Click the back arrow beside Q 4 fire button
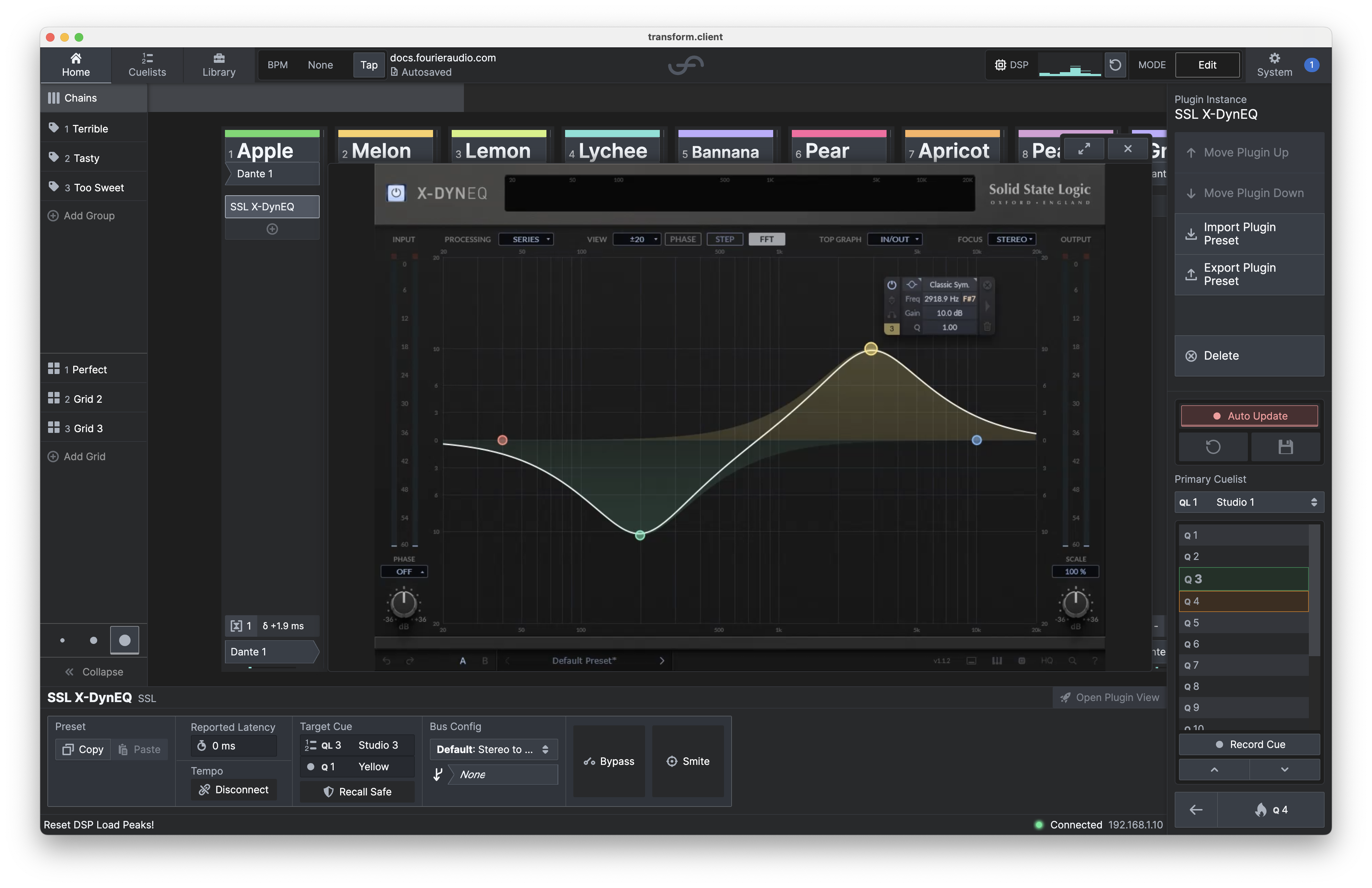 point(1196,810)
